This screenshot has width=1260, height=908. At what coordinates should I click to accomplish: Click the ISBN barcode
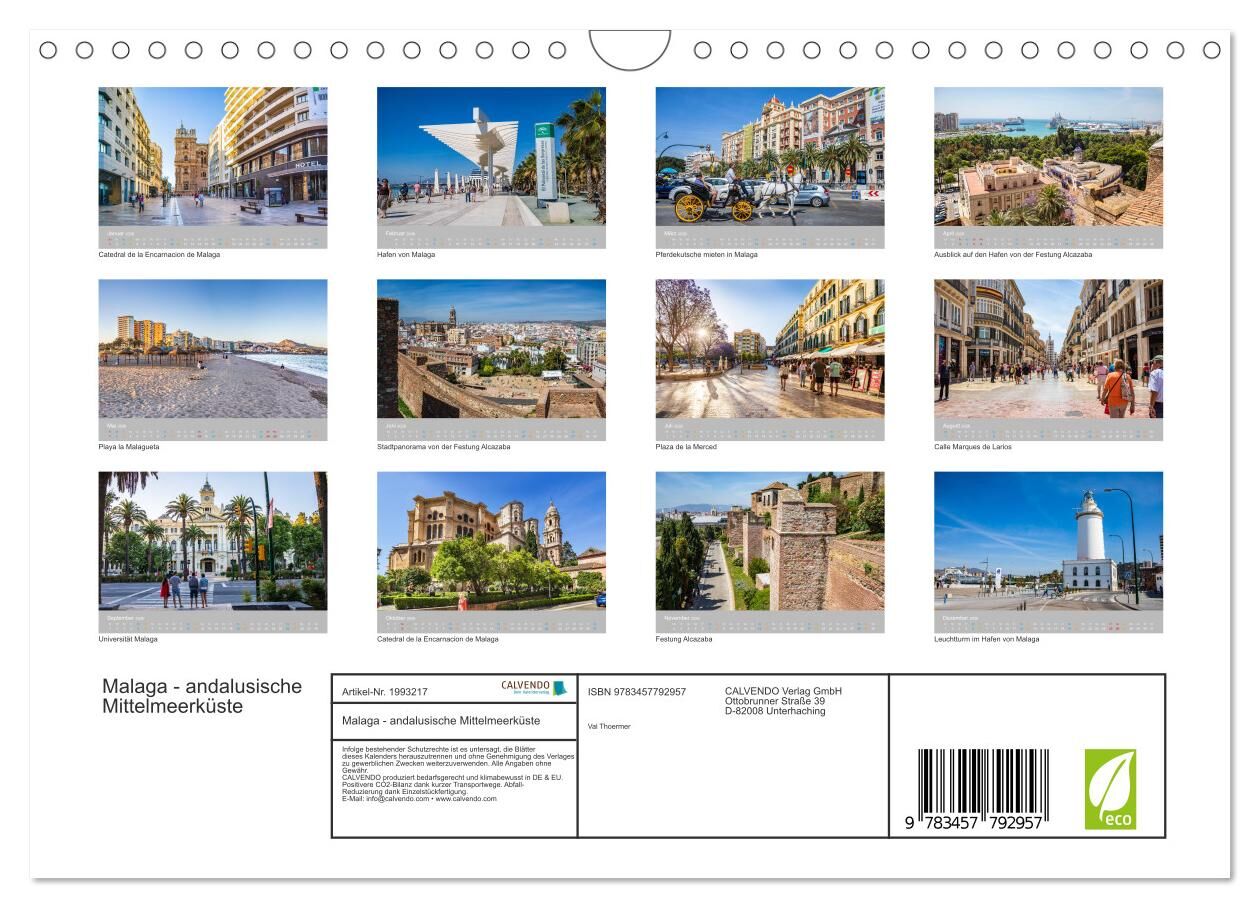[x=983, y=790]
